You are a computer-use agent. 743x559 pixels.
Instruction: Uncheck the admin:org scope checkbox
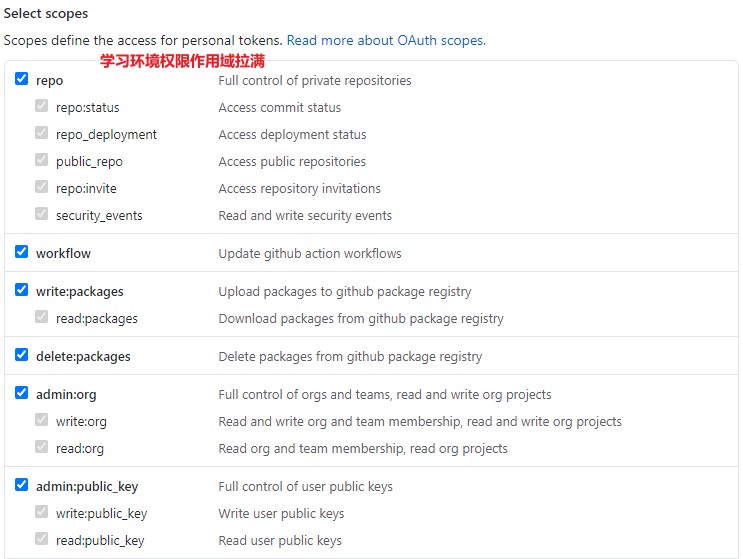[x=21, y=392]
